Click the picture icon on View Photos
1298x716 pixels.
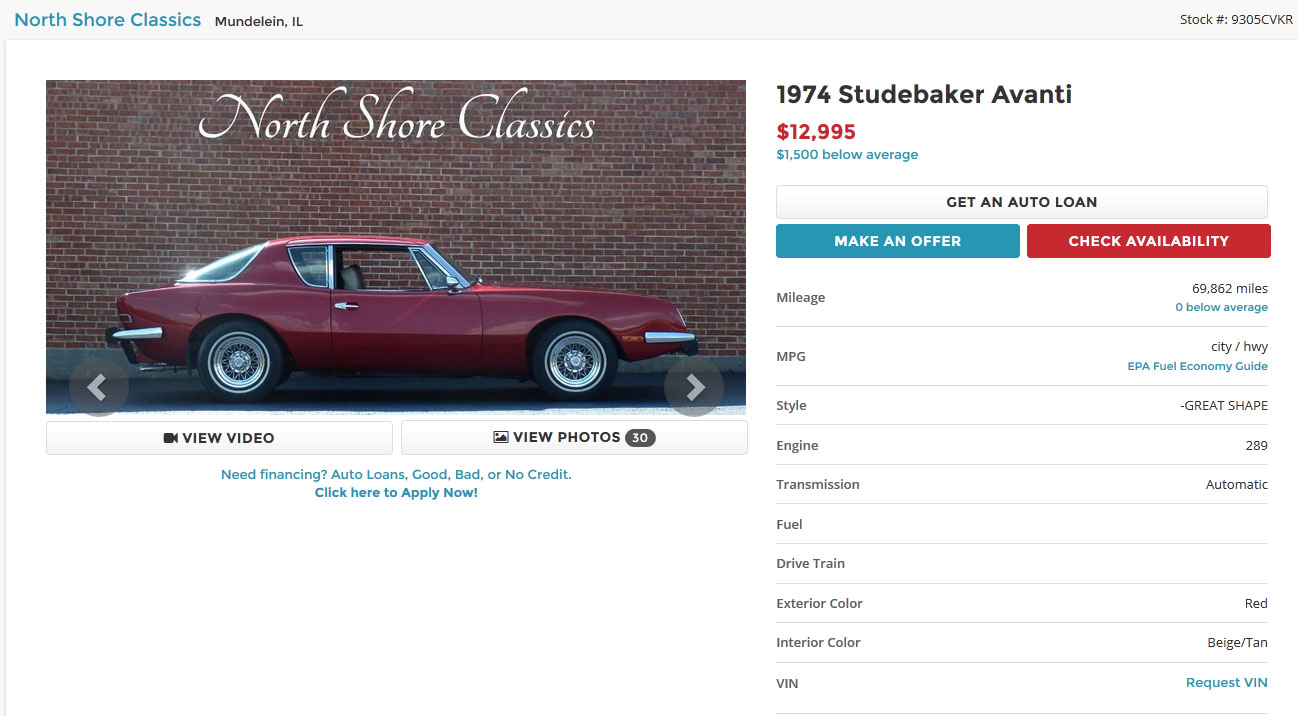[501, 438]
